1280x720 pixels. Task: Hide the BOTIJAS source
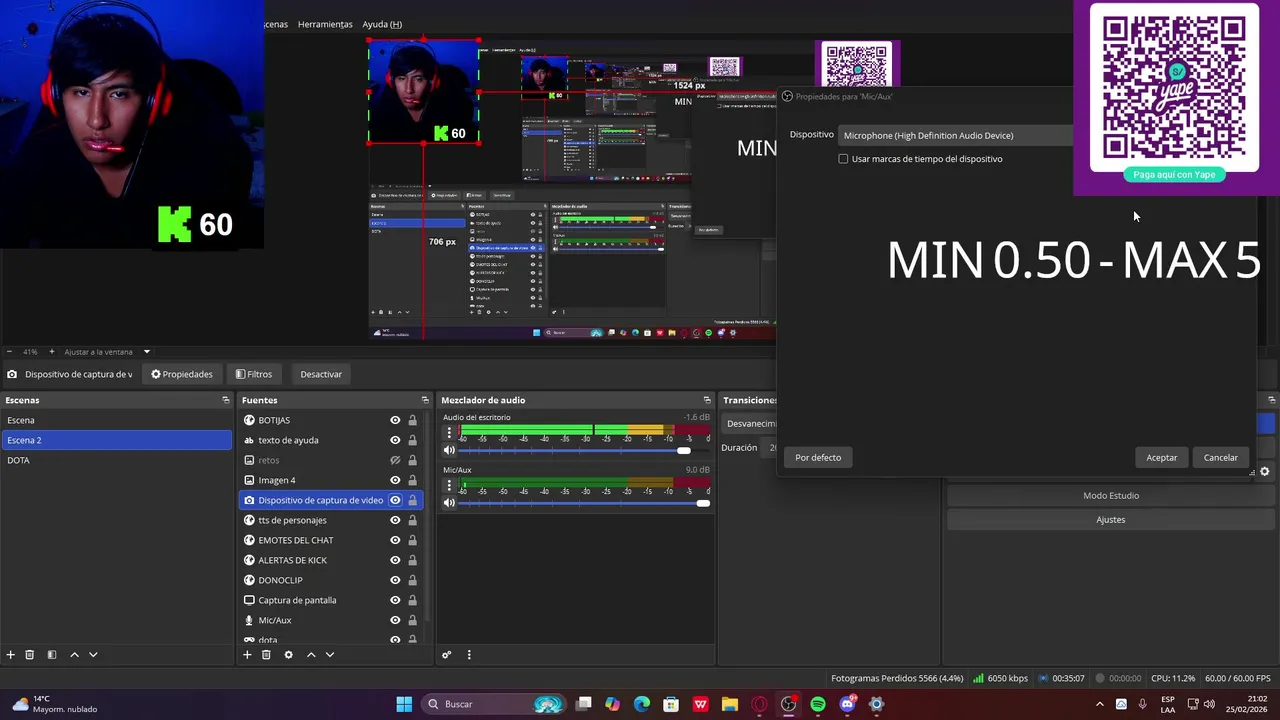click(395, 420)
